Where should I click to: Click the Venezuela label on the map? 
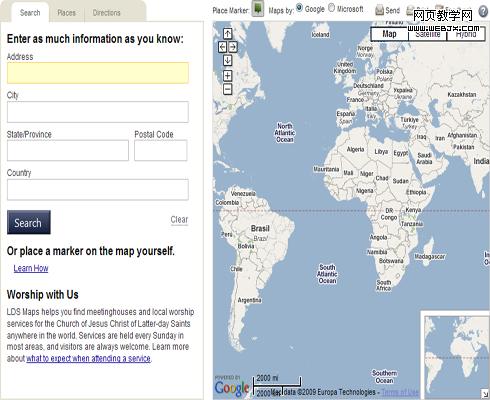[243, 194]
